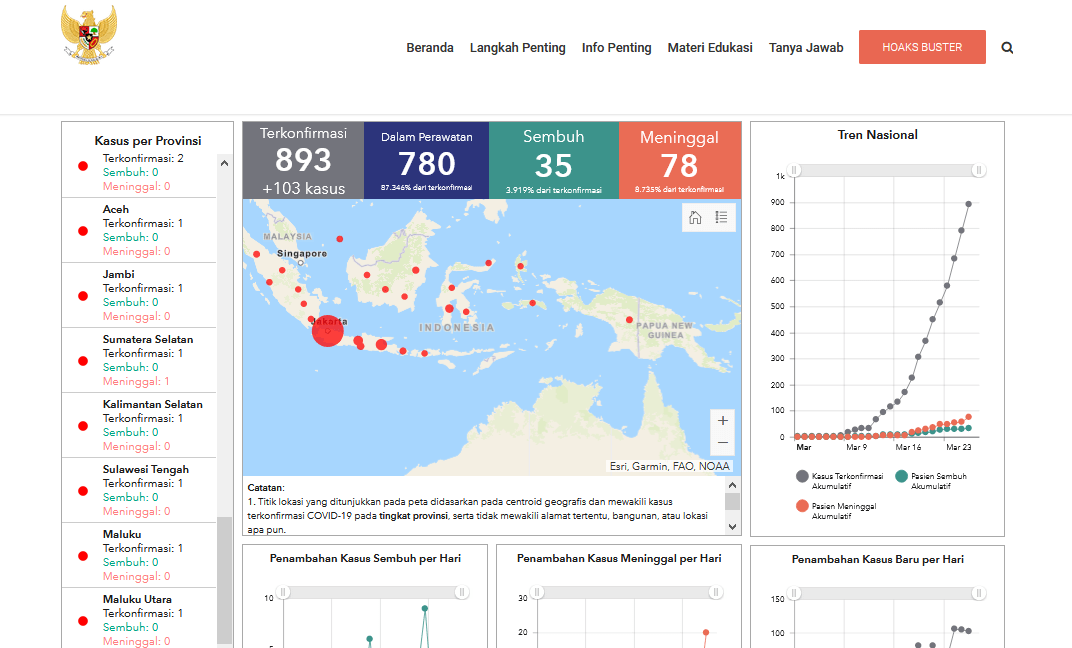Click the map home extent icon
Viewport: 1072px width, 648px height.
pyautogui.click(x=695, y=218)
